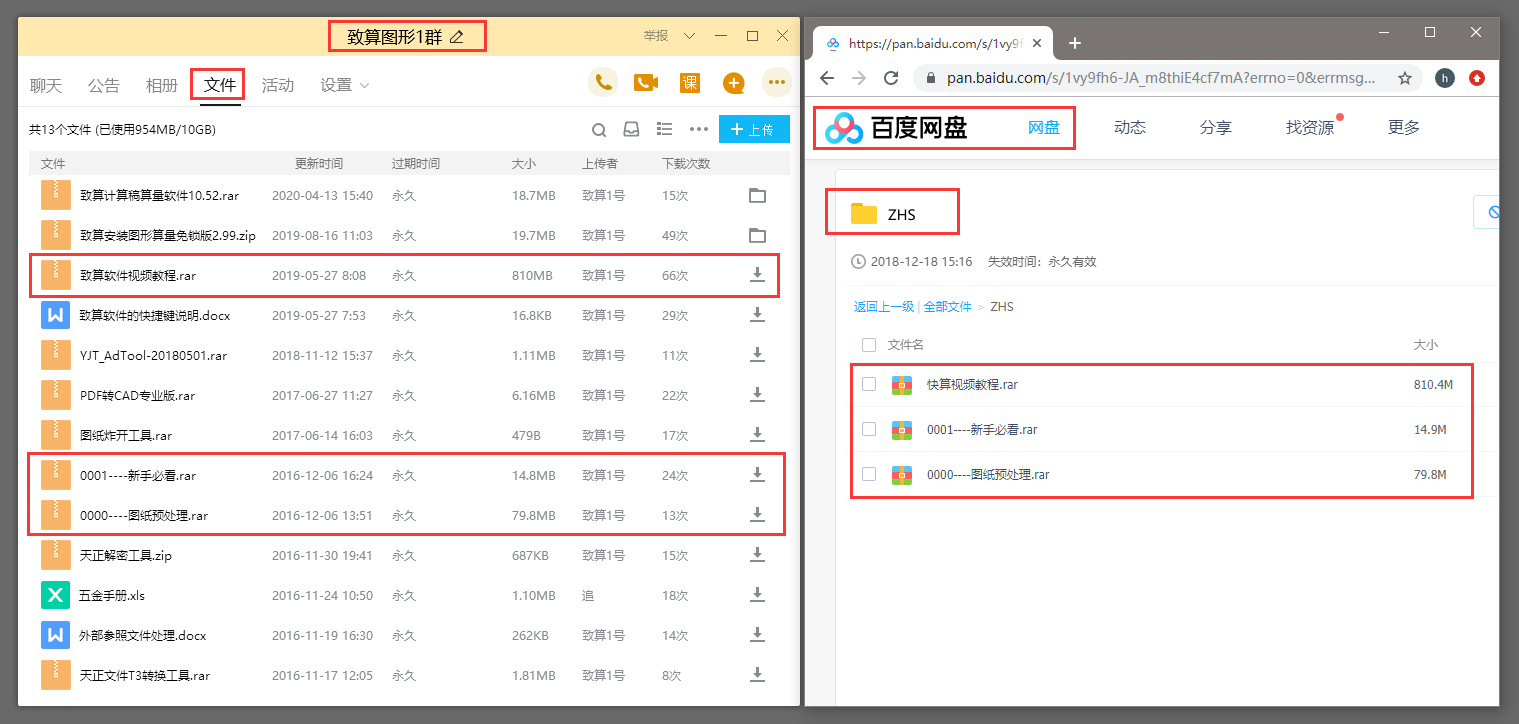
Task: Sort files by 下载次数 column header
Action: click(686, 163)
